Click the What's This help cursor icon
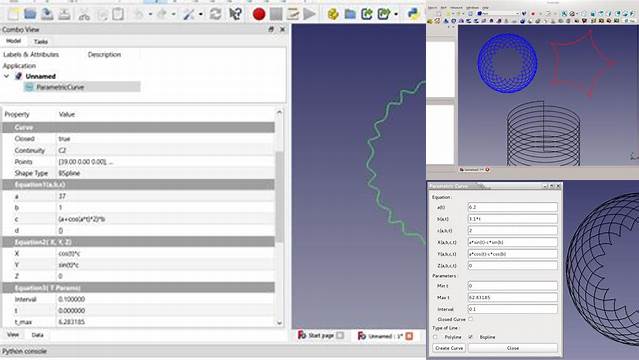 [235, 14]
